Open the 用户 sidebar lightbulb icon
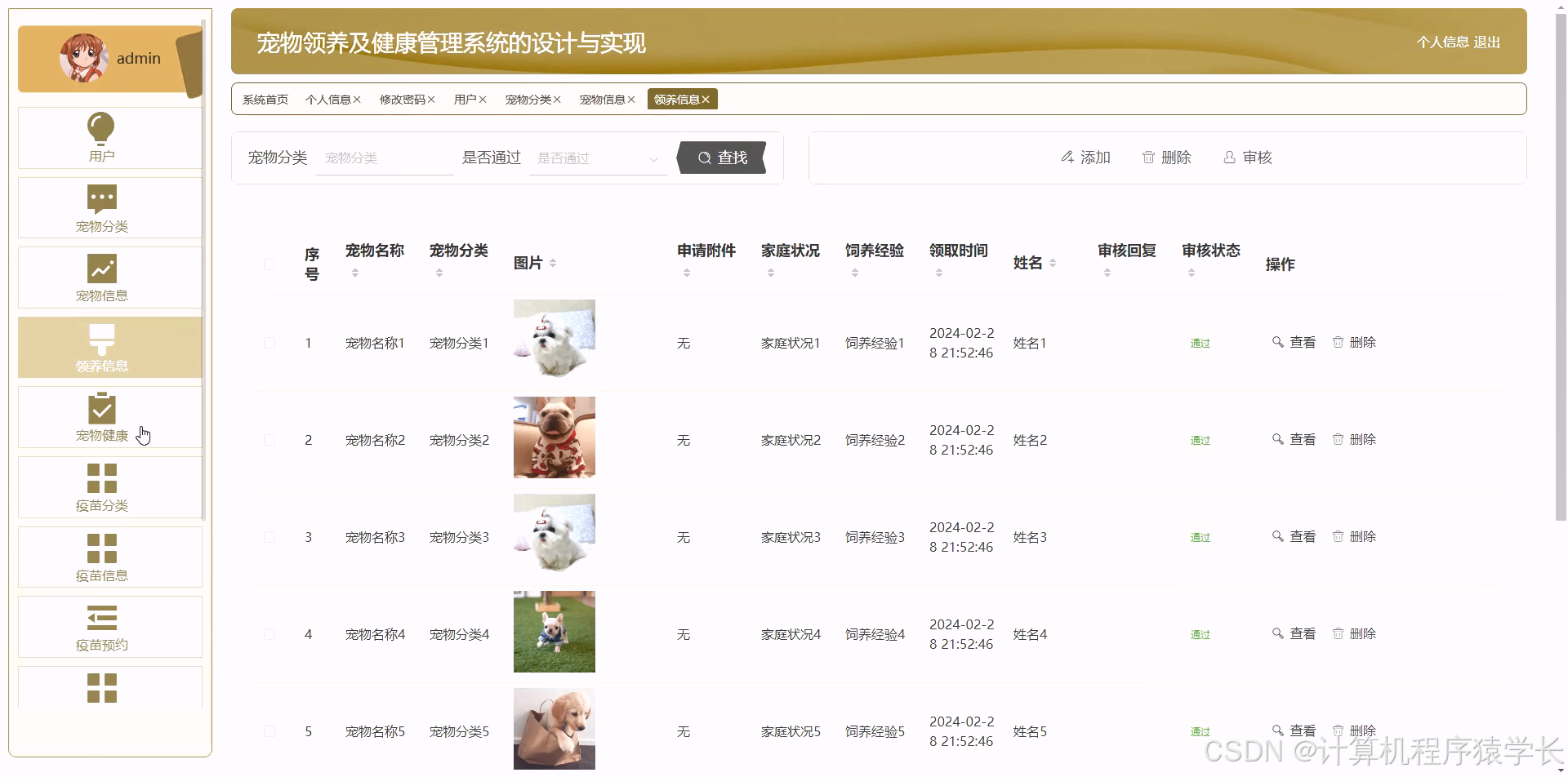Image resolution: width=1568 pixels, height=777 pixels. click(x=101, y=127)
